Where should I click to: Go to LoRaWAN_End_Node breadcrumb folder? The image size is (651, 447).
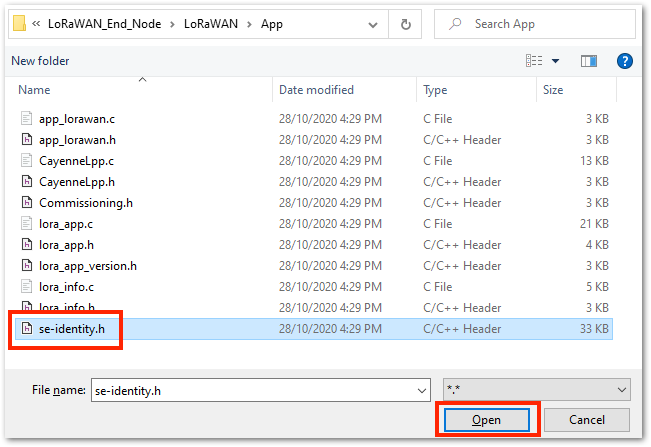(x=104, y=24)
